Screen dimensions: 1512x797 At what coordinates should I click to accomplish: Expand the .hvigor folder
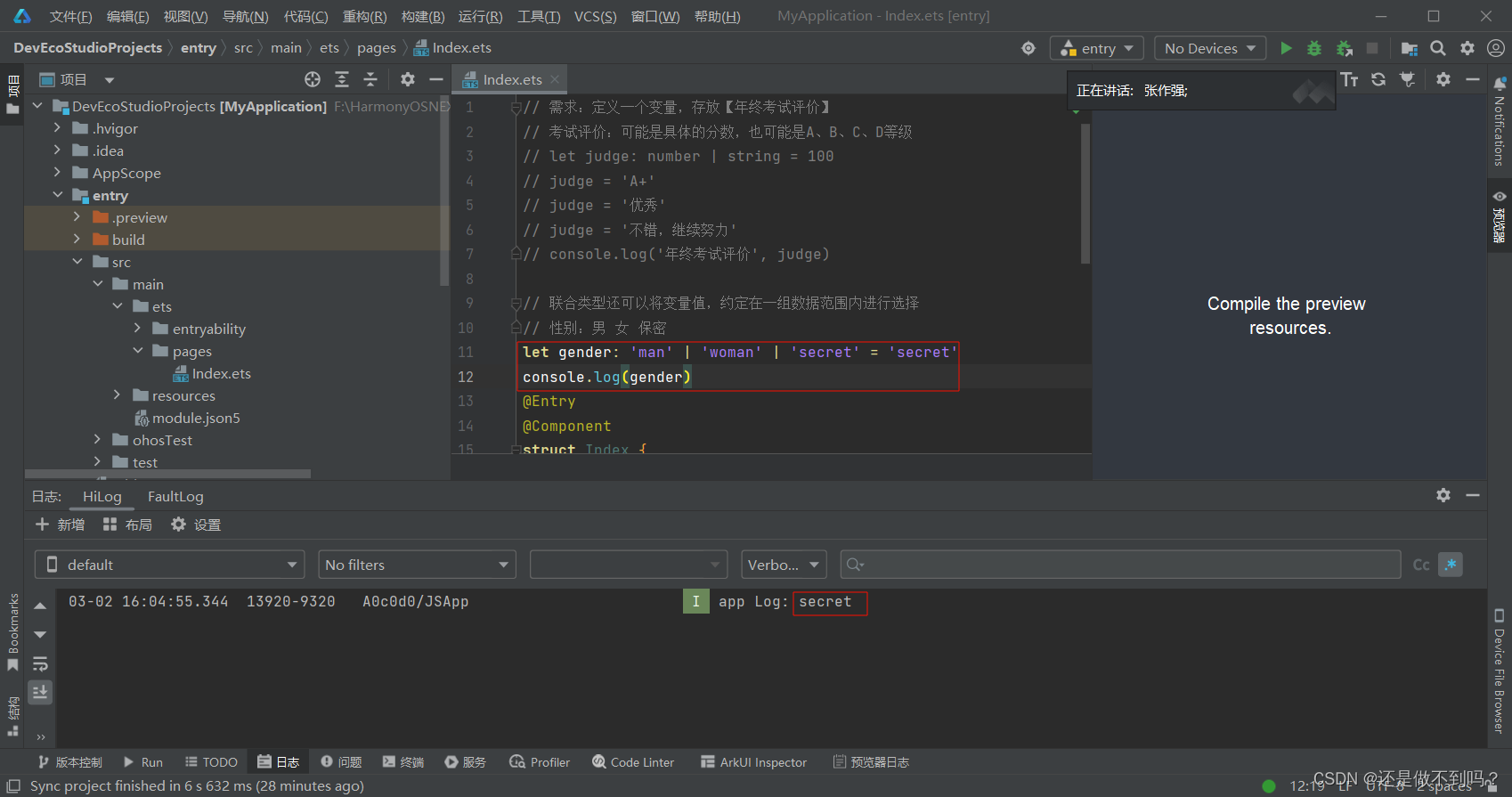[x=57, y=128]
